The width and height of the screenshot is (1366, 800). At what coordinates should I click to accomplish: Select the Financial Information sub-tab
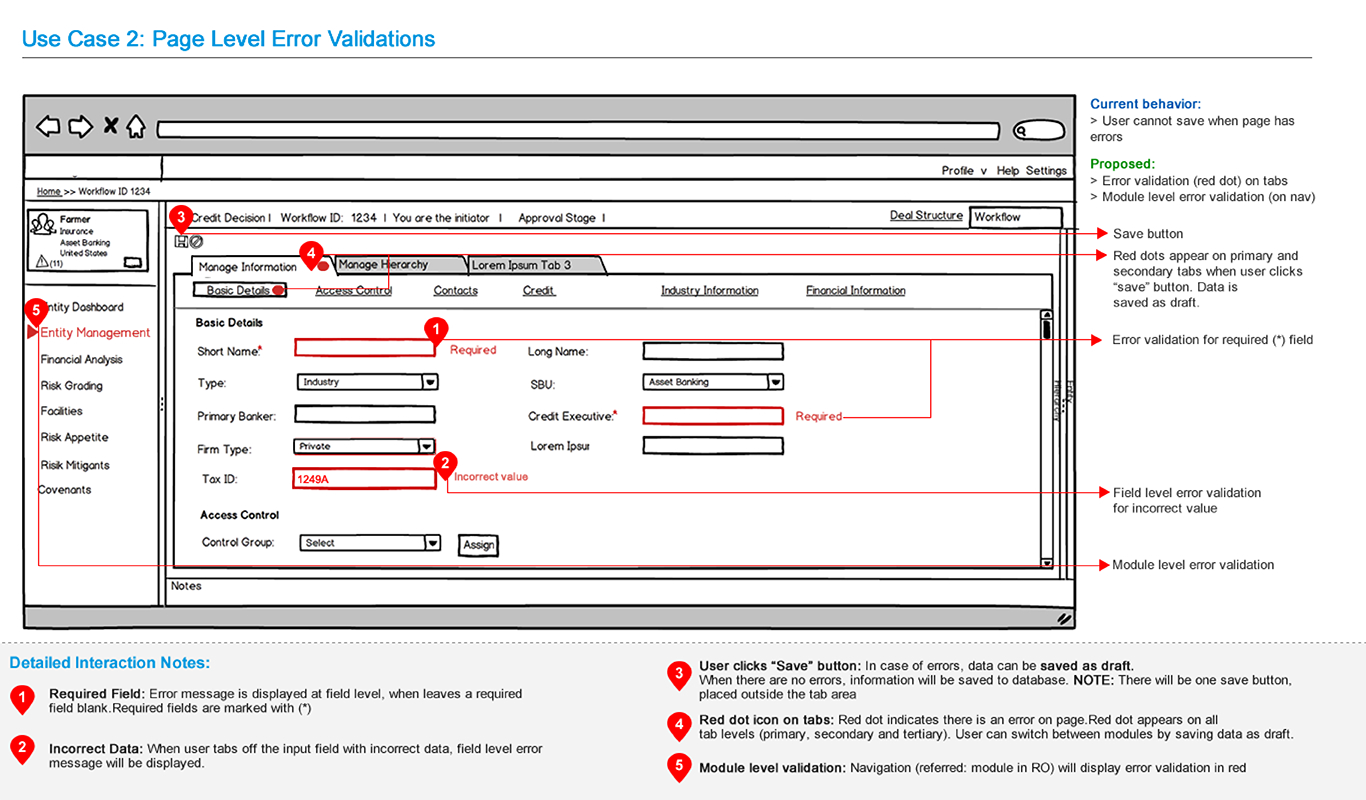[856, 291]
